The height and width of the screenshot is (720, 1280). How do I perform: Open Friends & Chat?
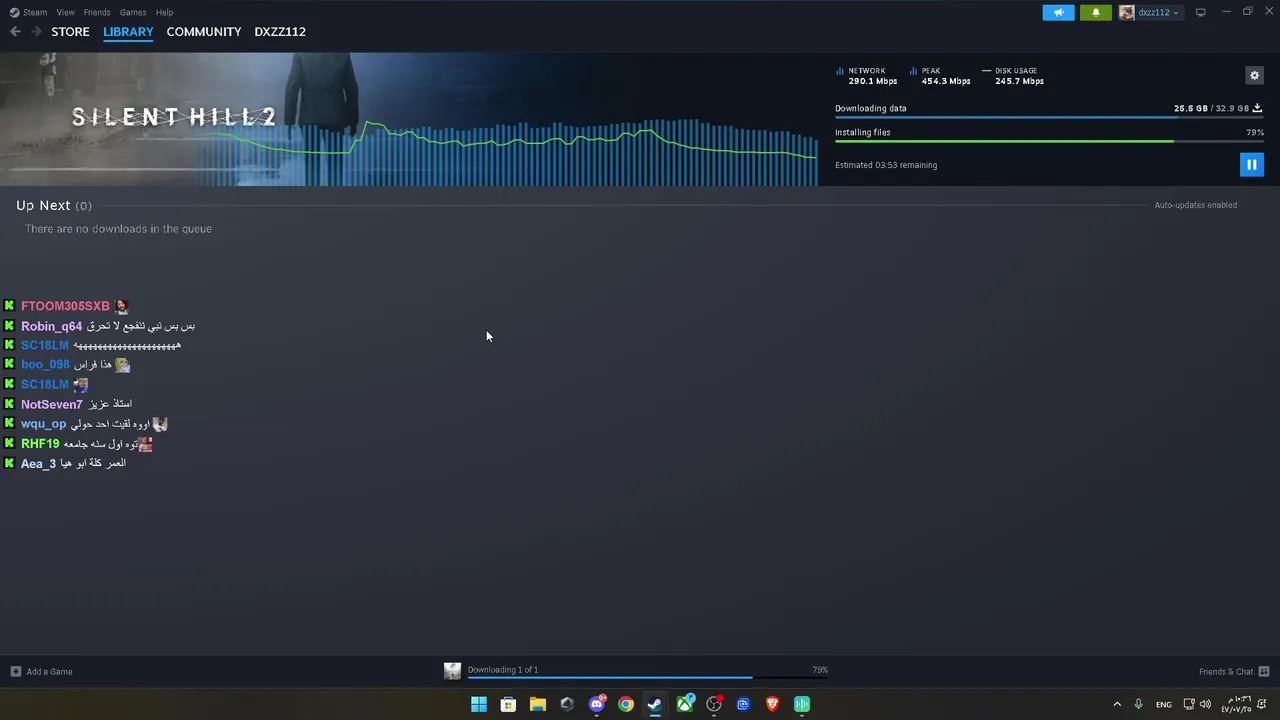point(1226,672)
